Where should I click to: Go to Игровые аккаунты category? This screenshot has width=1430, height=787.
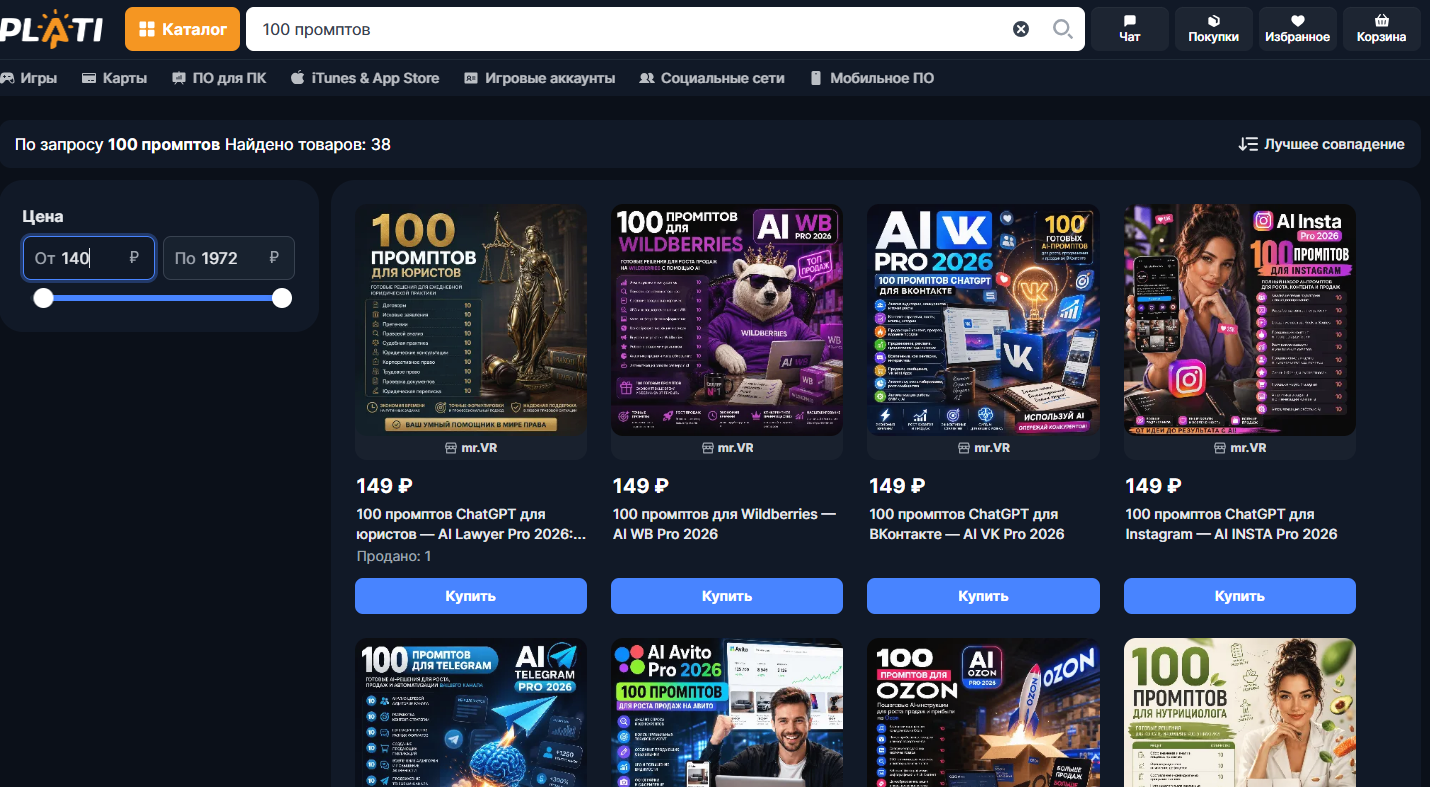coord(539,78)
